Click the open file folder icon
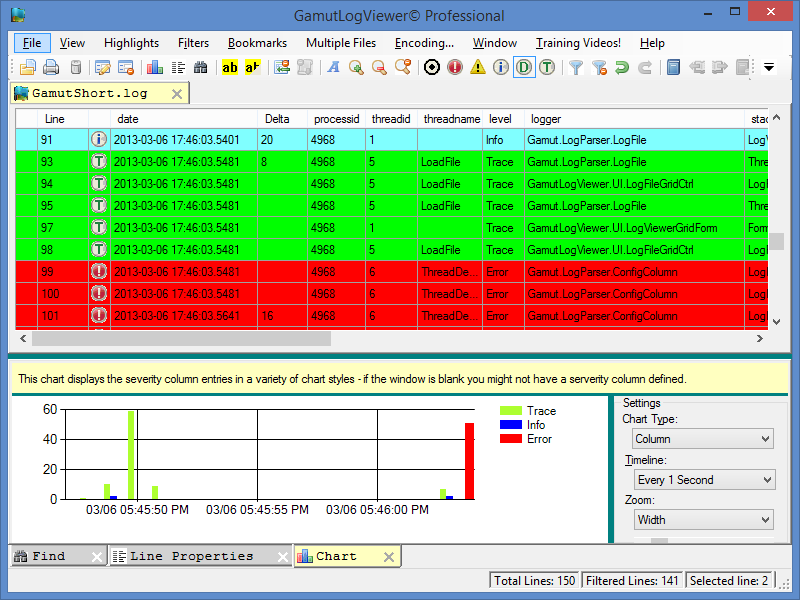800x600 pixels. click(28, 67)
